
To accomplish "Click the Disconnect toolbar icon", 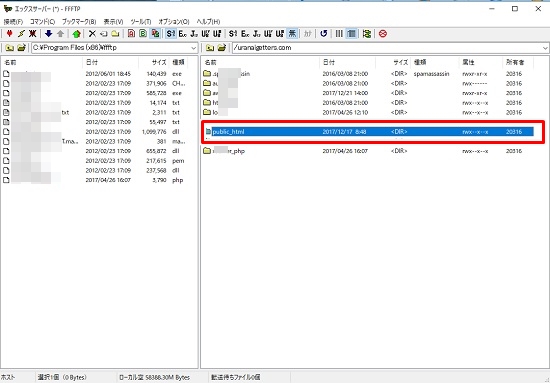I will [x=32, y=34].
